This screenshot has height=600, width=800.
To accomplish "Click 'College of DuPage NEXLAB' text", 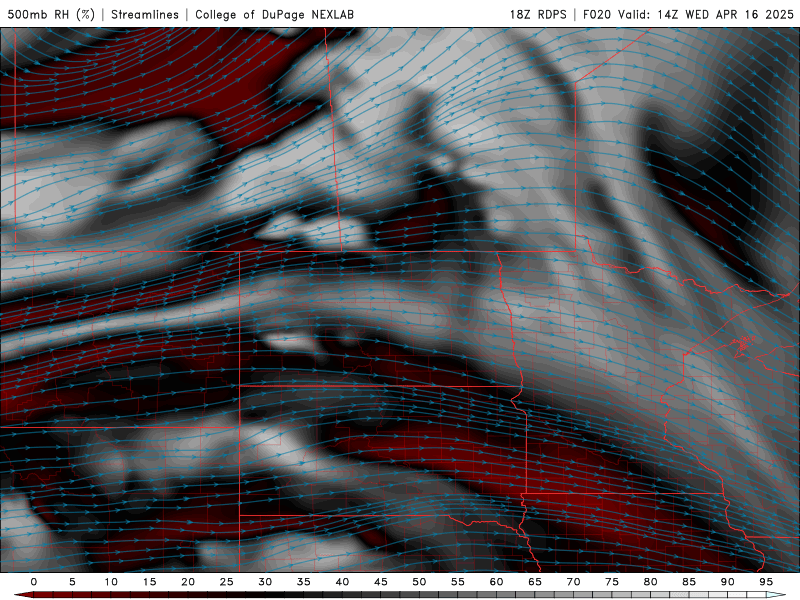I will tap(274, 14).
